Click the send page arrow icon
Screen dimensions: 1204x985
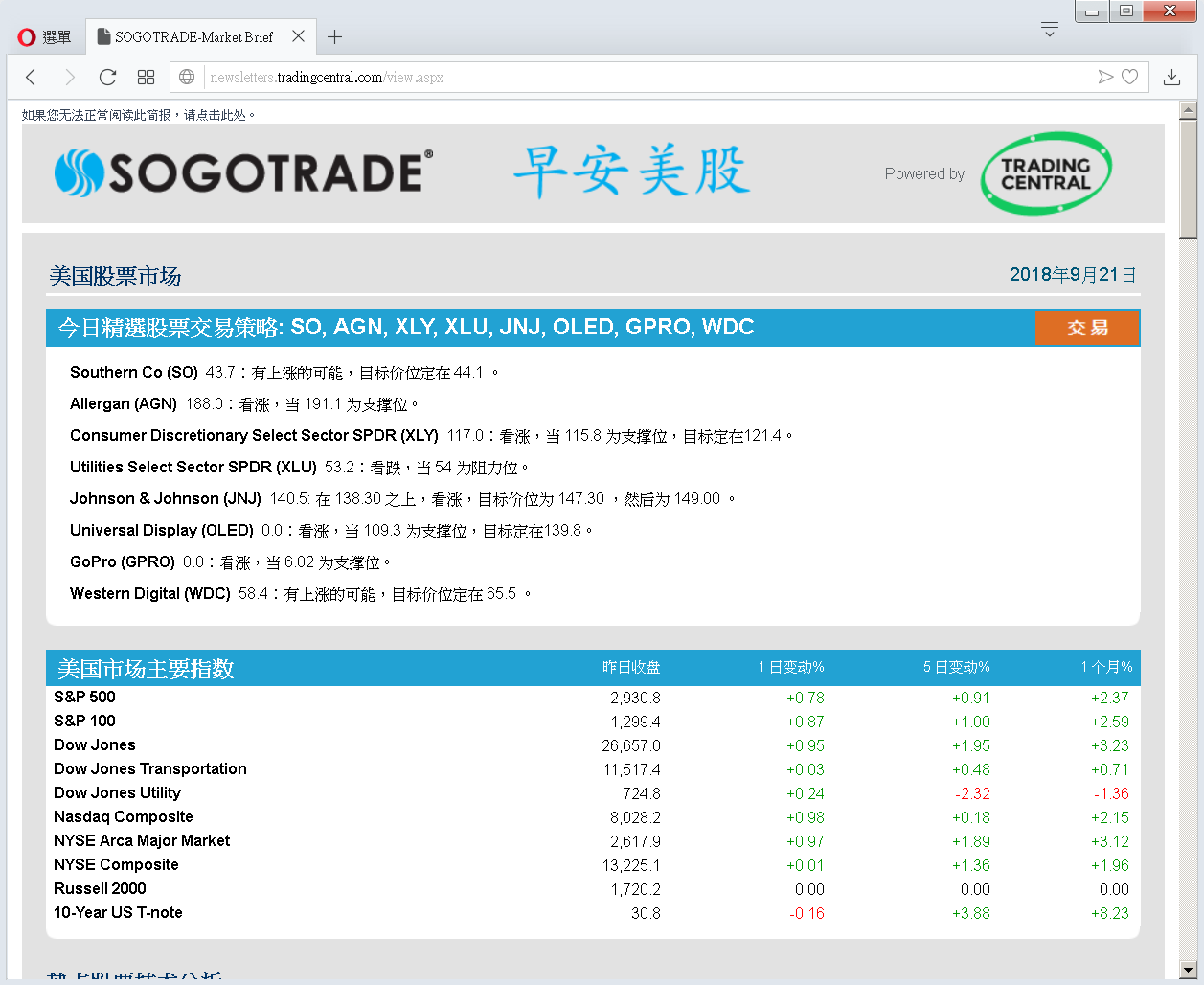1105,77
